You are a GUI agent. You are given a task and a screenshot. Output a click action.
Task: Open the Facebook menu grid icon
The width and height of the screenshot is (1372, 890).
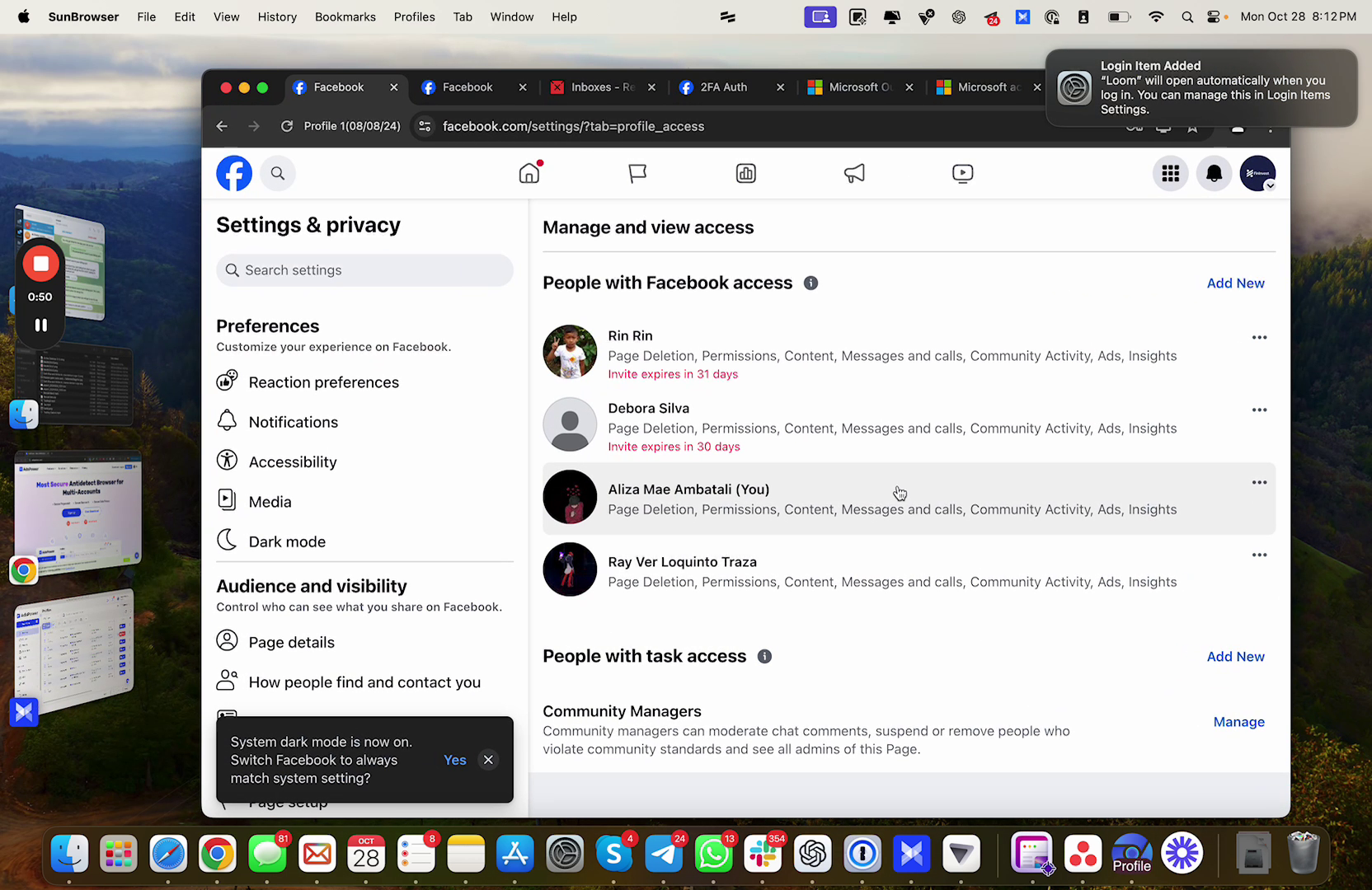1171,173
